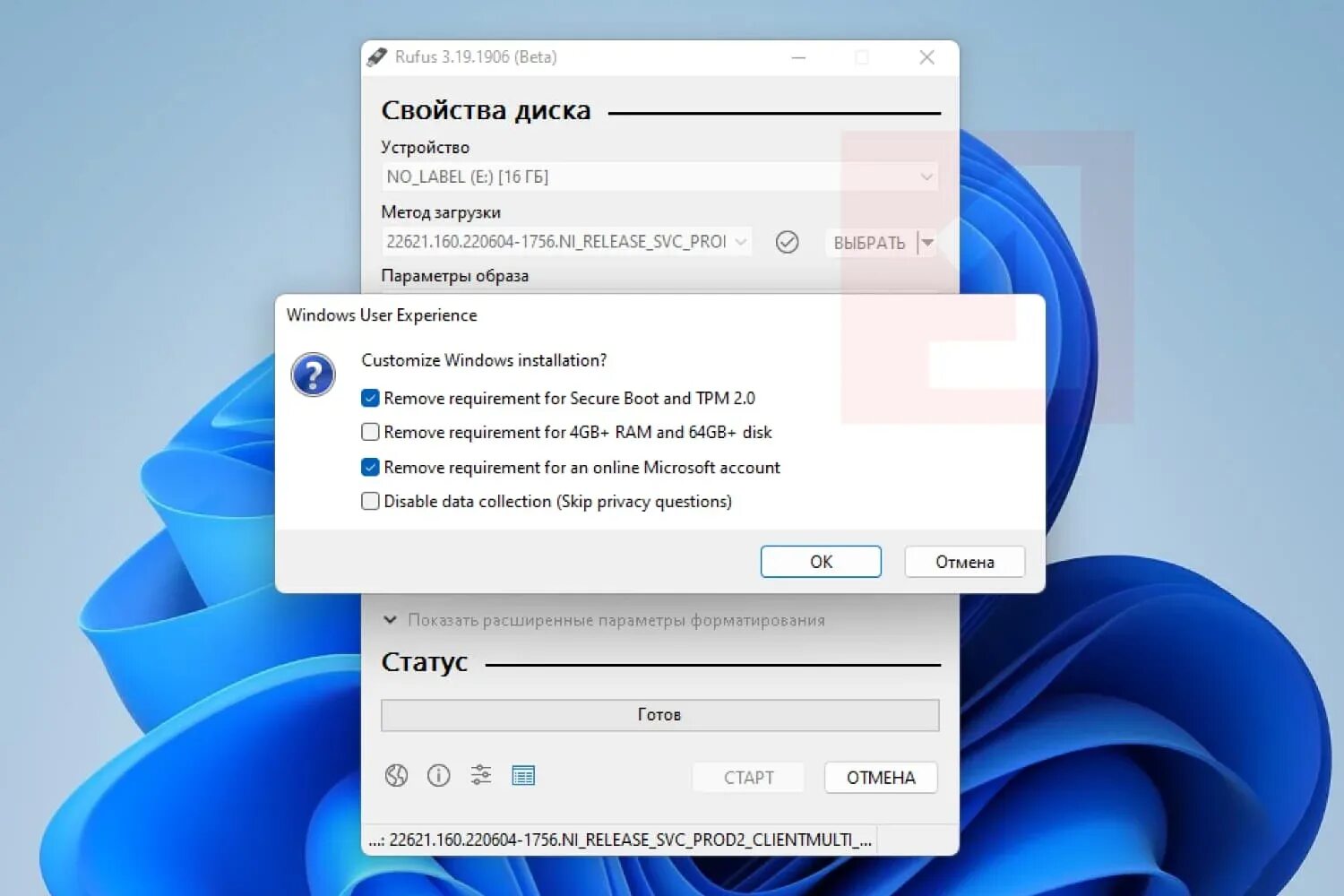1344x896 pixels.
Task: Click the Свойства диска heading
Action: (486, 110)
